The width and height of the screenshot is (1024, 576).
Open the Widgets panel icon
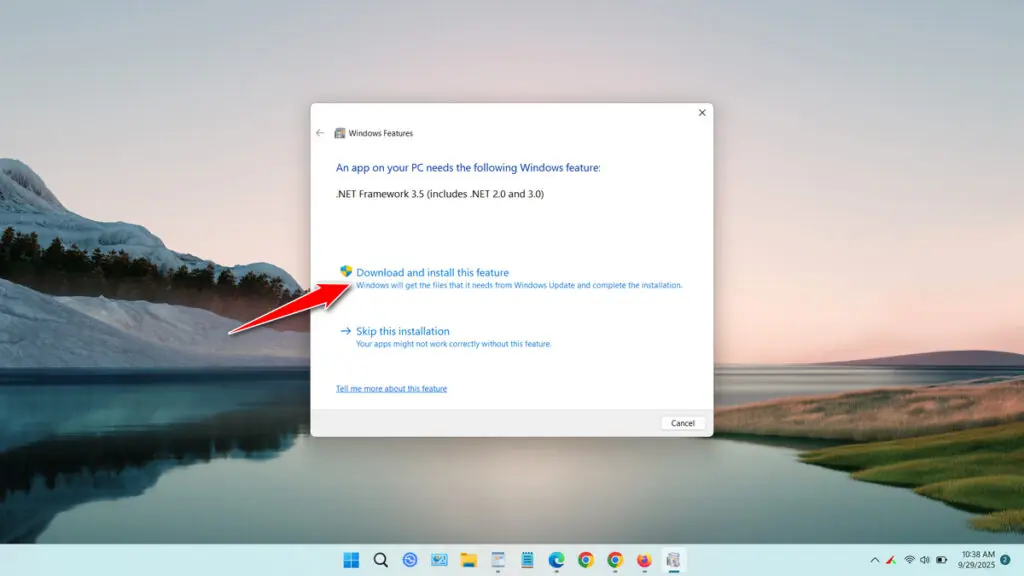(437, 560)
